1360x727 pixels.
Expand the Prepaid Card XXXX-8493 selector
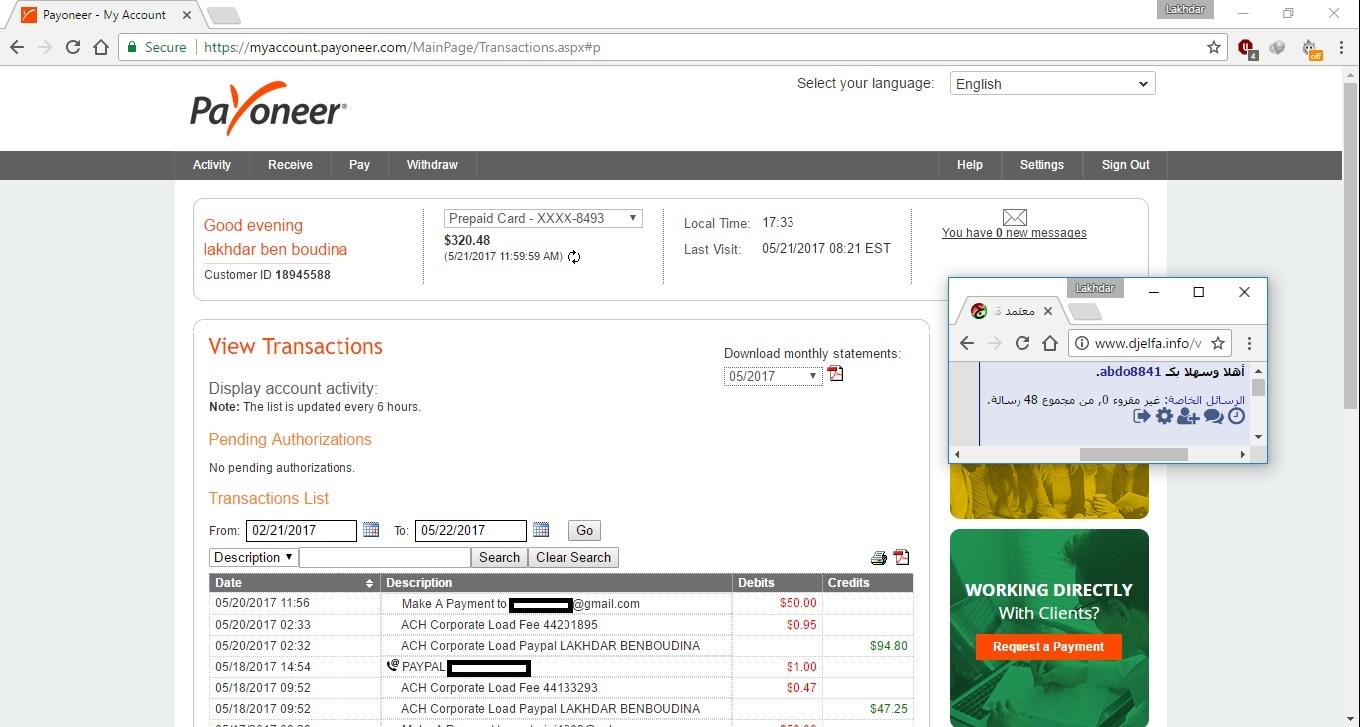click(543, 218)
